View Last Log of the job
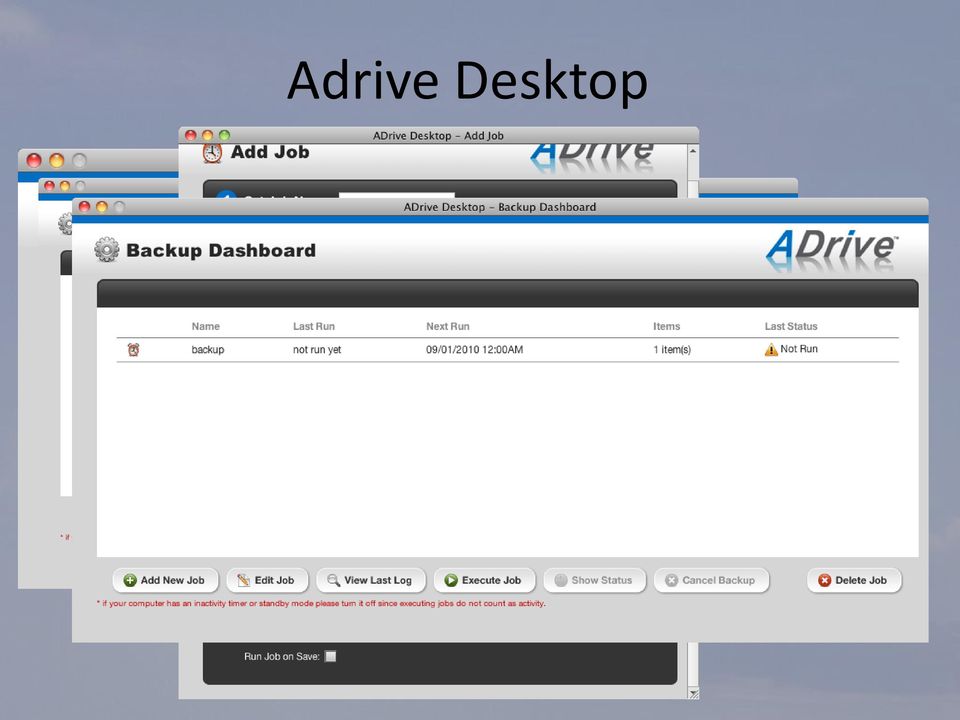This screenshot has width=960, height=720. click(370, 580)
